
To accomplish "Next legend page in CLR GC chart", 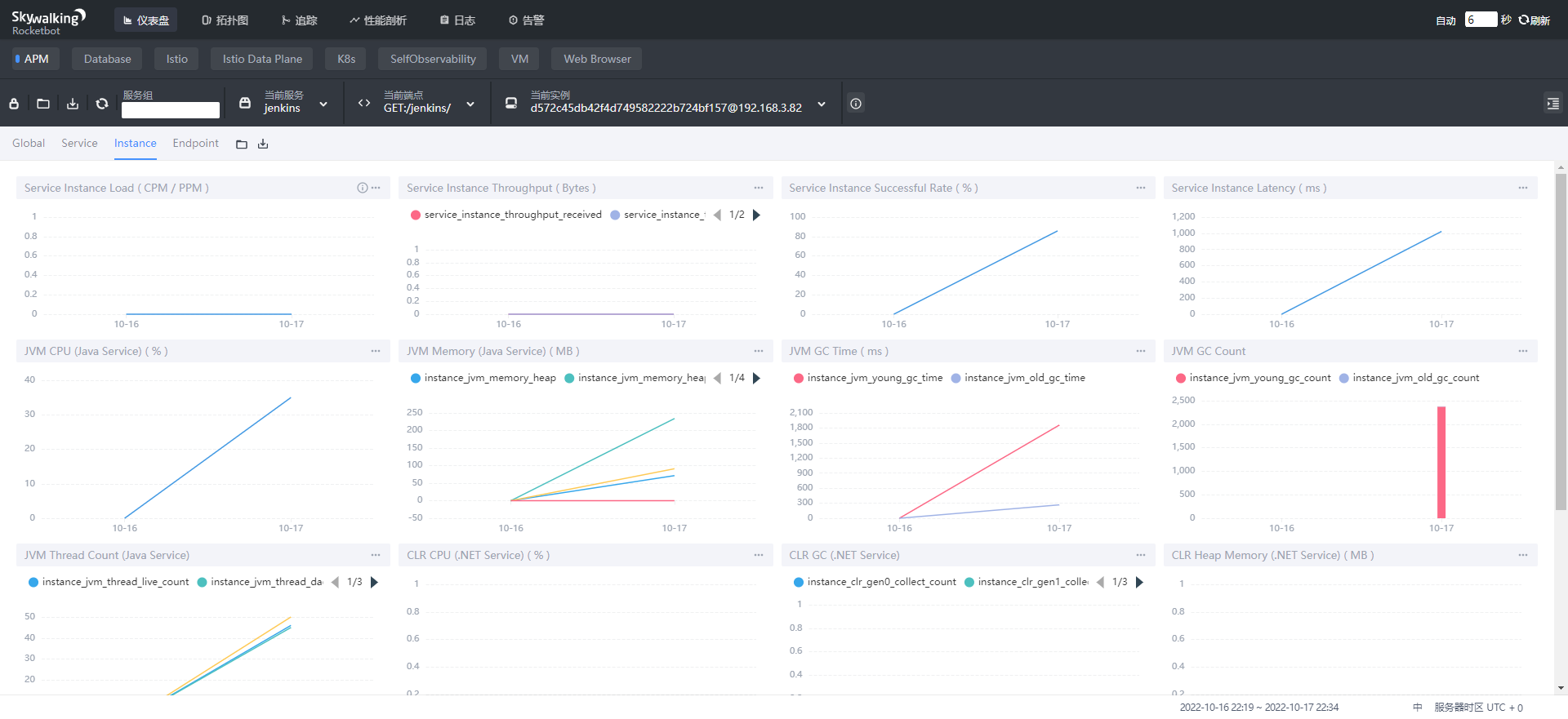I will pyautogui.click(x=1139, y=582).
